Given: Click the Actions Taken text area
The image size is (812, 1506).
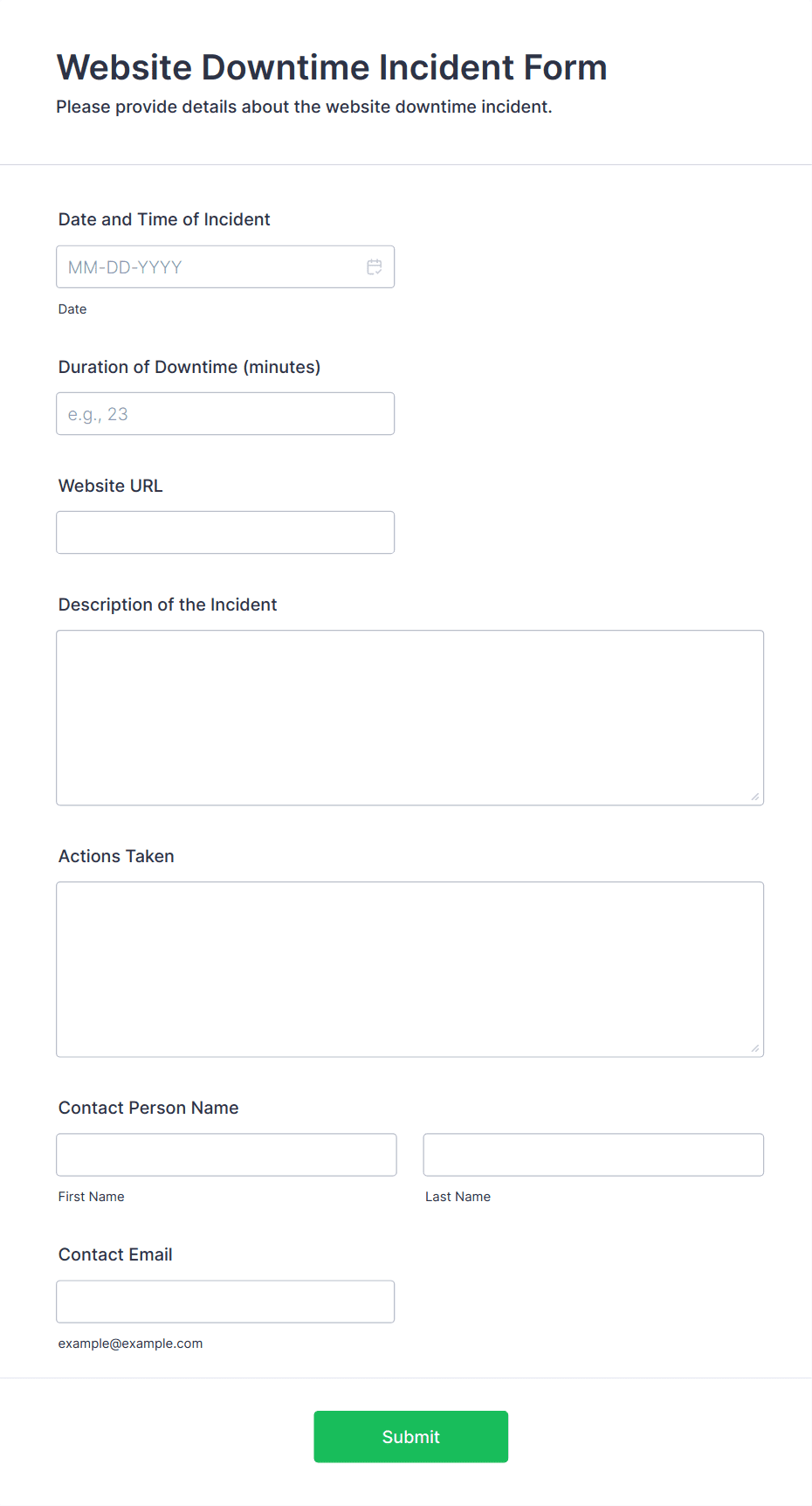Looking at the screenshot, I should click(410, 970).
